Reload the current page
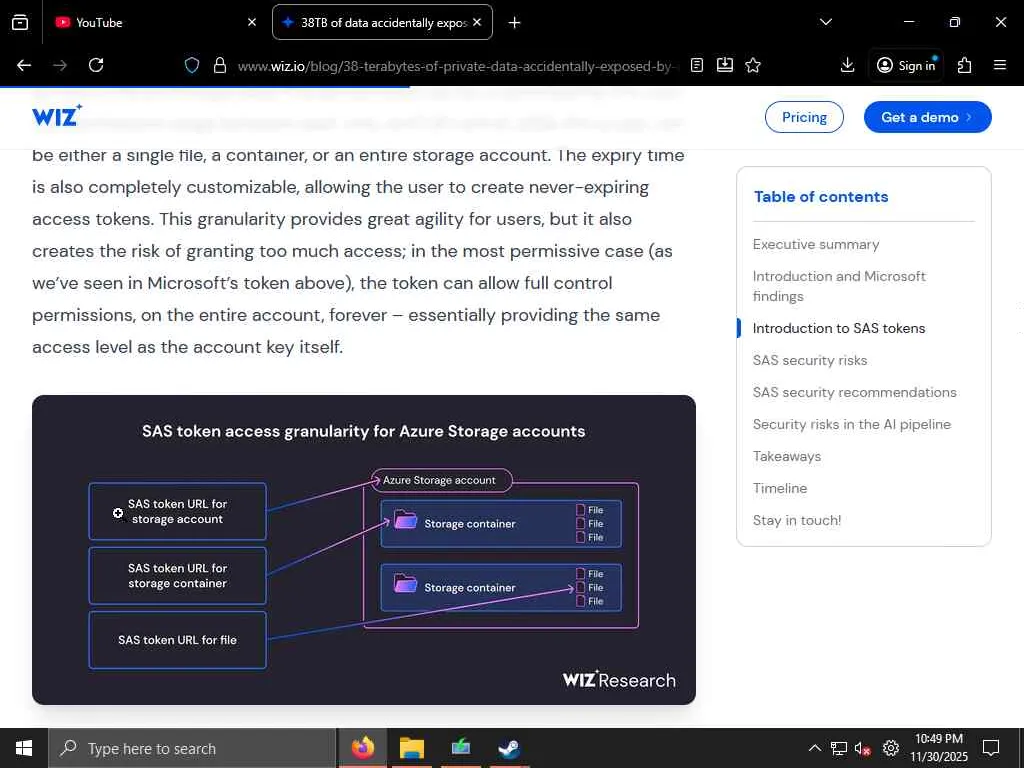This screenshot has height=768, width=1024. pyautogui.click(x=96, y=65)
